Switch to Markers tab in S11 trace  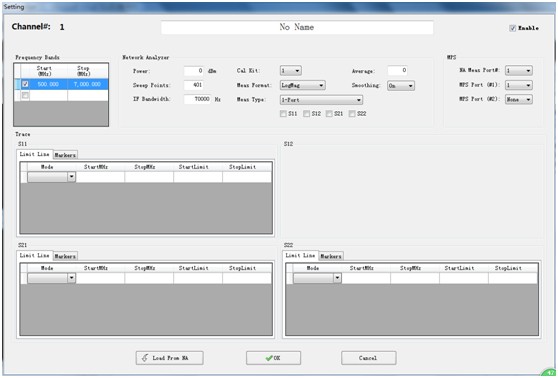coord(65,155)
